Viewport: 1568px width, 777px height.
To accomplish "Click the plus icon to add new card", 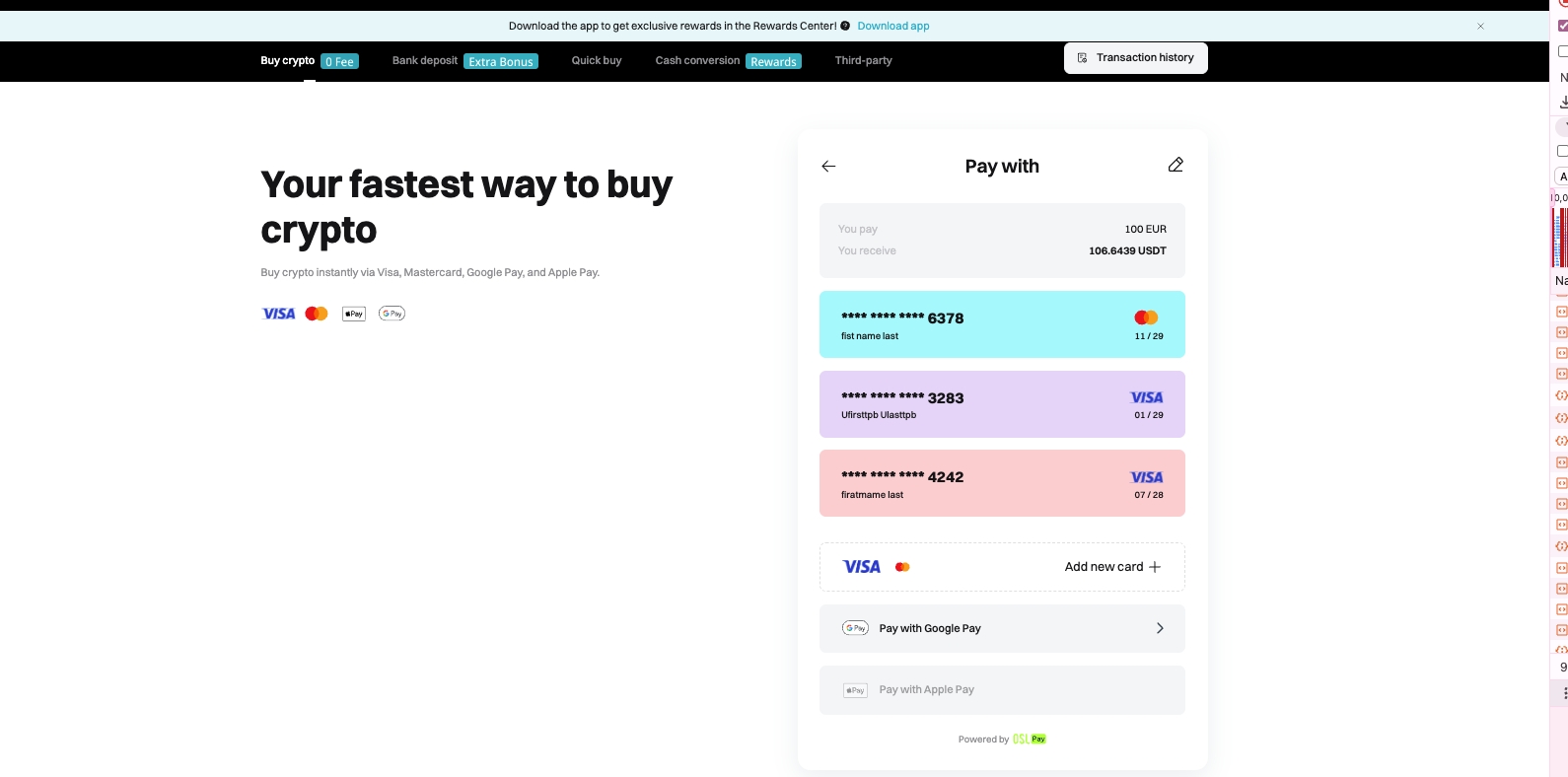I will (1155, 567).
